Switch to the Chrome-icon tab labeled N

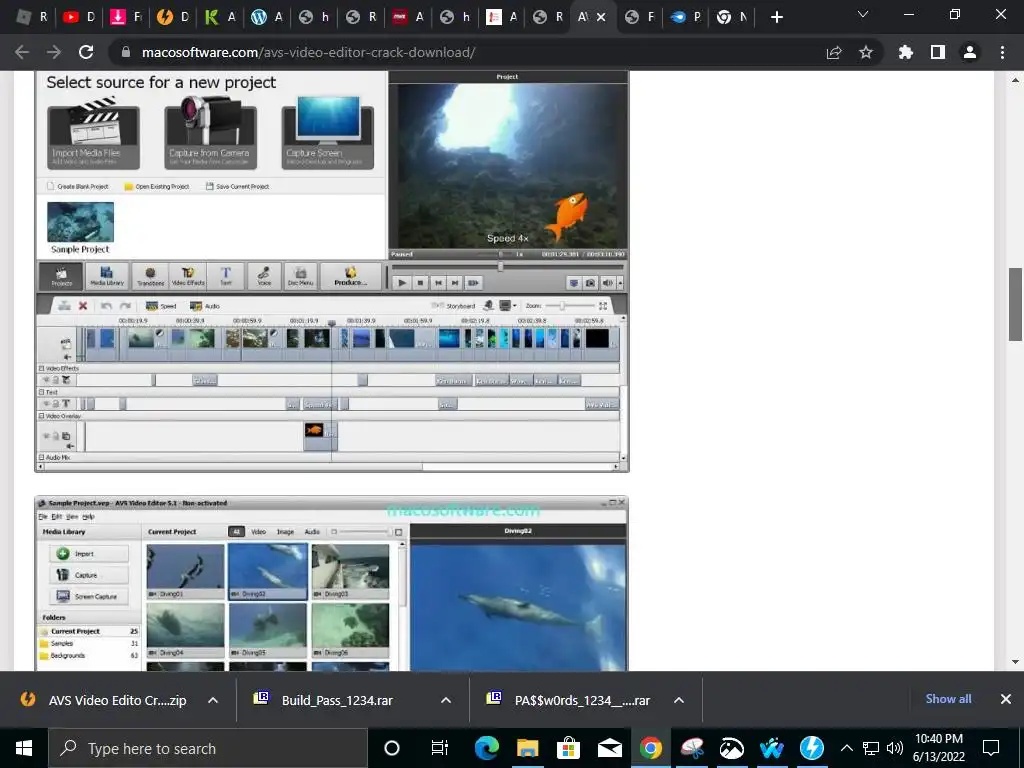coord(731,17)
